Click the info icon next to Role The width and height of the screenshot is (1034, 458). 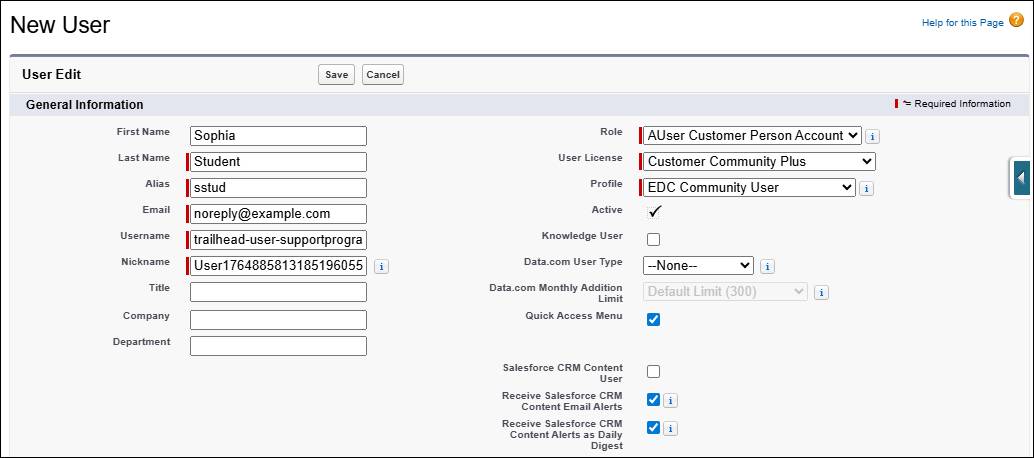[872, 136]
